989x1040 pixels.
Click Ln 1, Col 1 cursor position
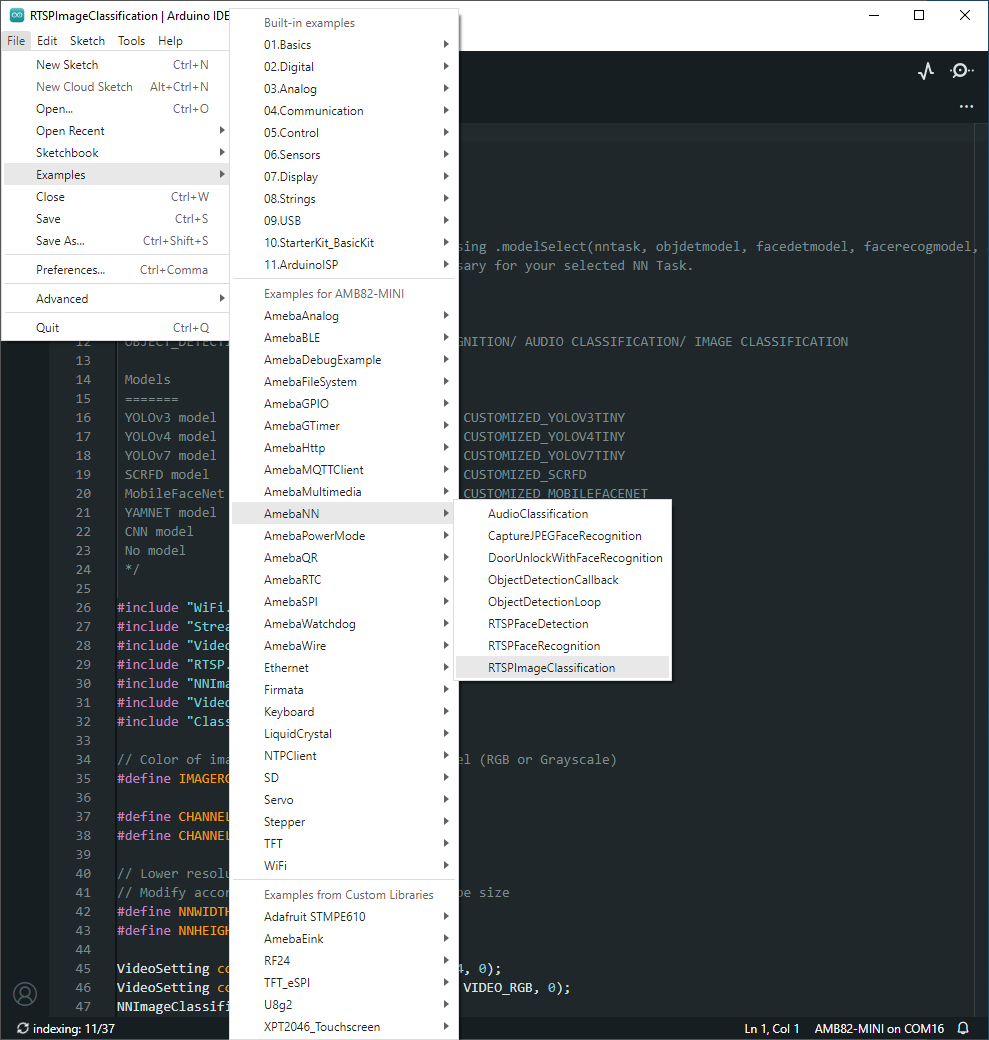(771, 1028)
